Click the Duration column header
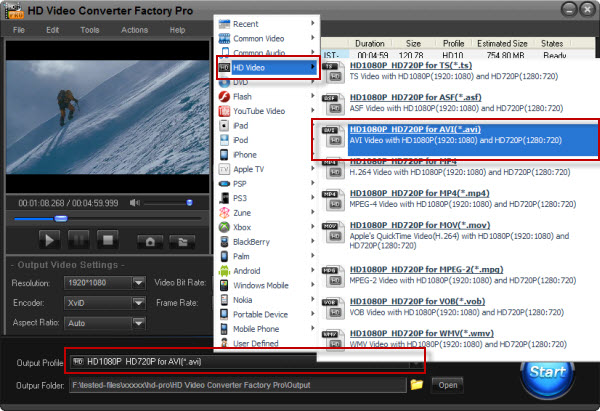The height and width of the screenshot is (411, 600). click(x=370, y=44)
